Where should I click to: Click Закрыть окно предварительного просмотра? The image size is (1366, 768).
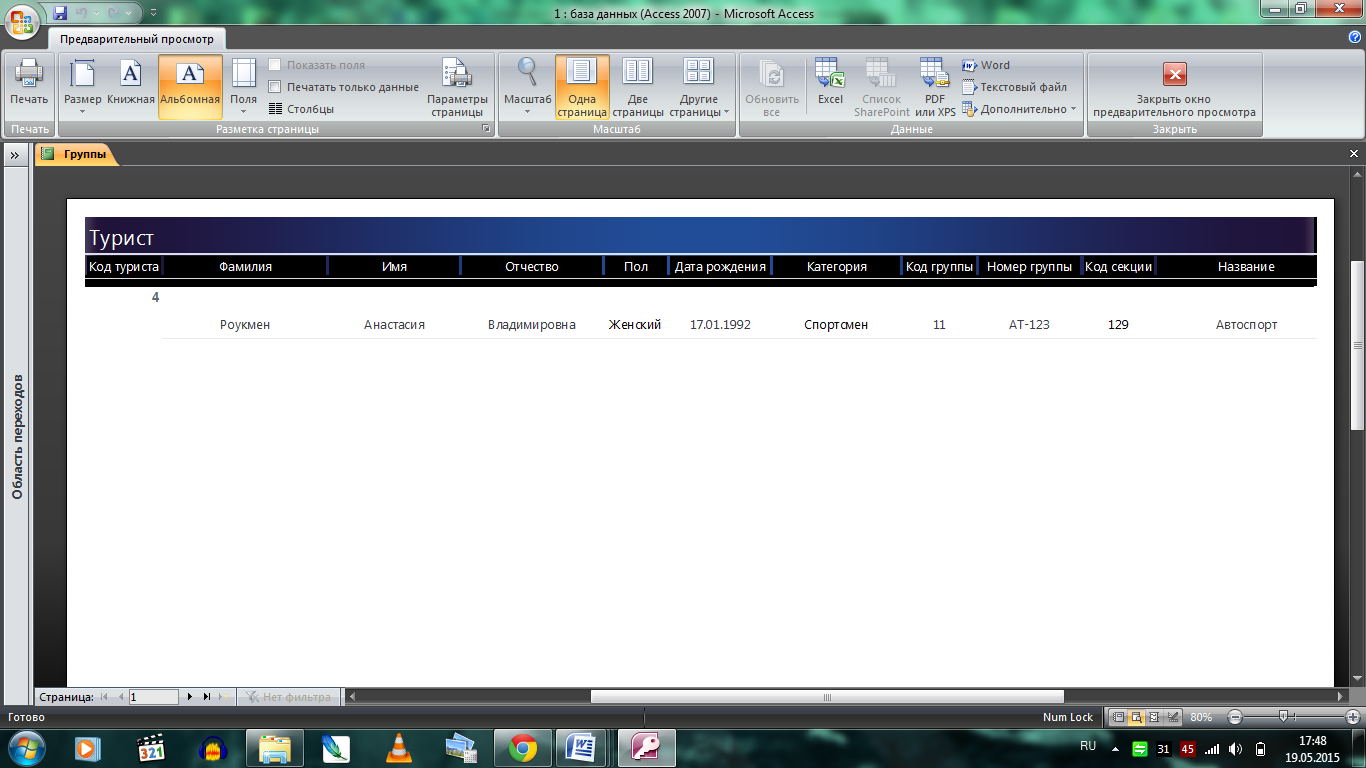[x=1174, y=87]
